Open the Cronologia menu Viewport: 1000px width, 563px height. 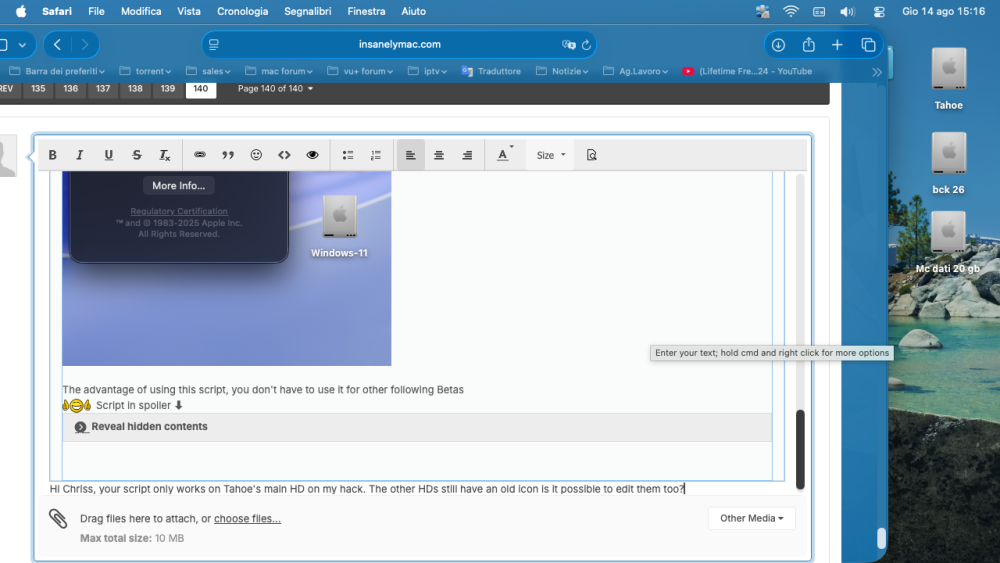(242, 11)
